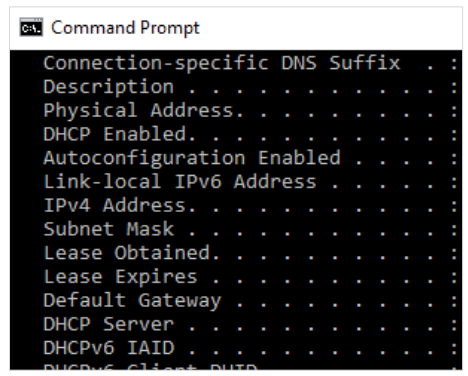
Task: Click the Lease Obtained text
Action: click(127, 253)
